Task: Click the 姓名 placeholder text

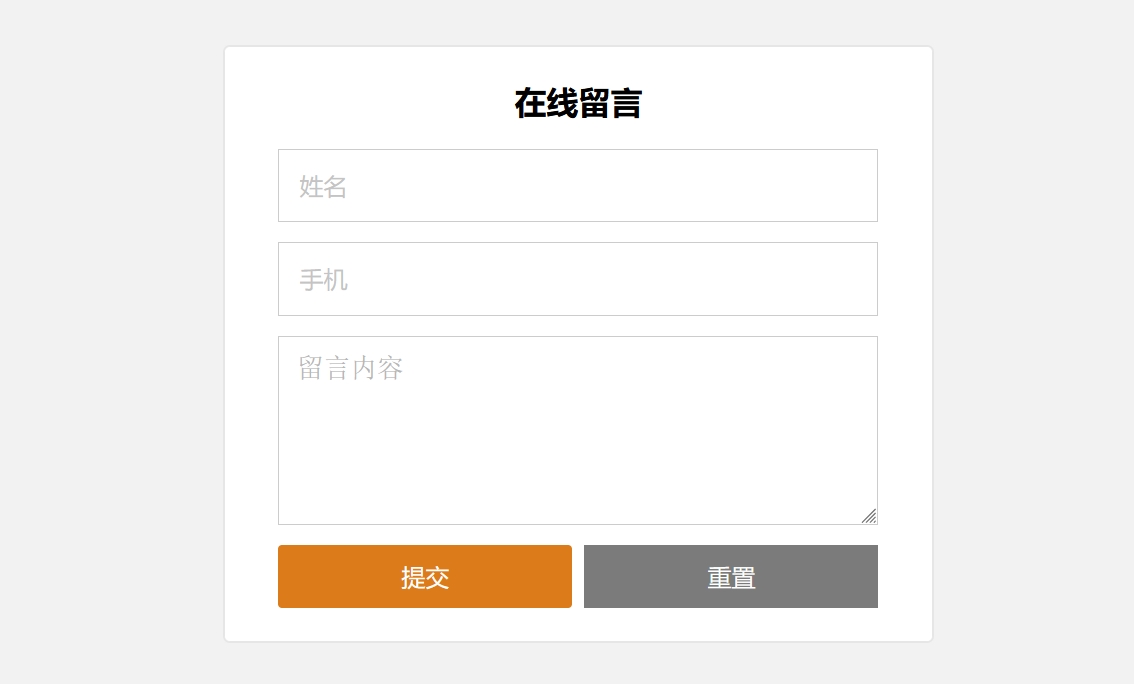Action: click(x=323, y=187)
